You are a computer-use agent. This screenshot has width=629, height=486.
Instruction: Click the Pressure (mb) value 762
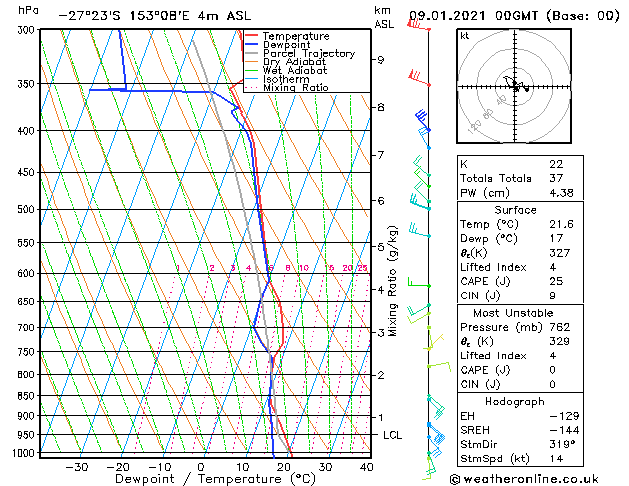point(560,327)
